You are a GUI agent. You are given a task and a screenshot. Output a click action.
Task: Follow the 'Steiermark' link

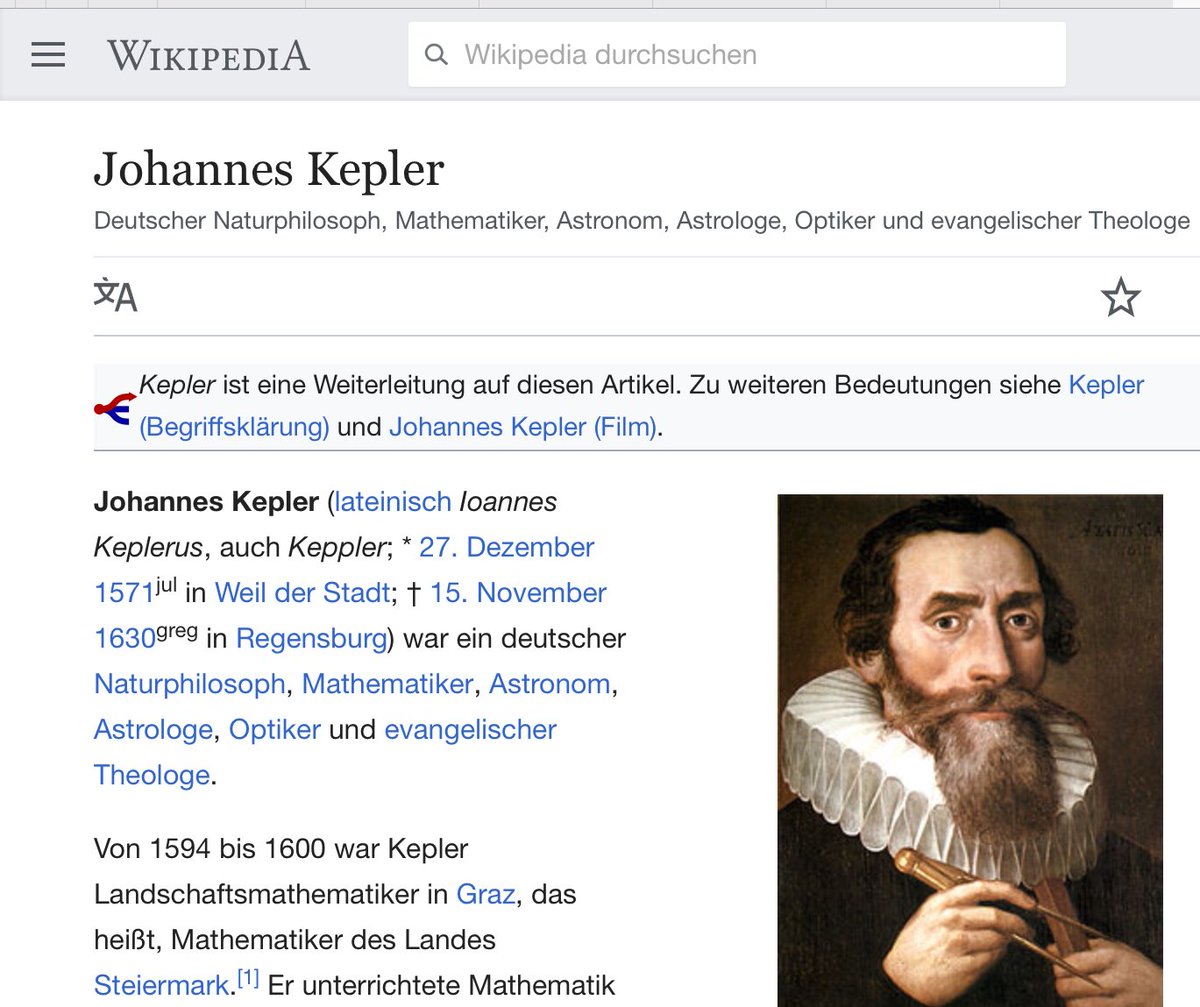point(161,986)
